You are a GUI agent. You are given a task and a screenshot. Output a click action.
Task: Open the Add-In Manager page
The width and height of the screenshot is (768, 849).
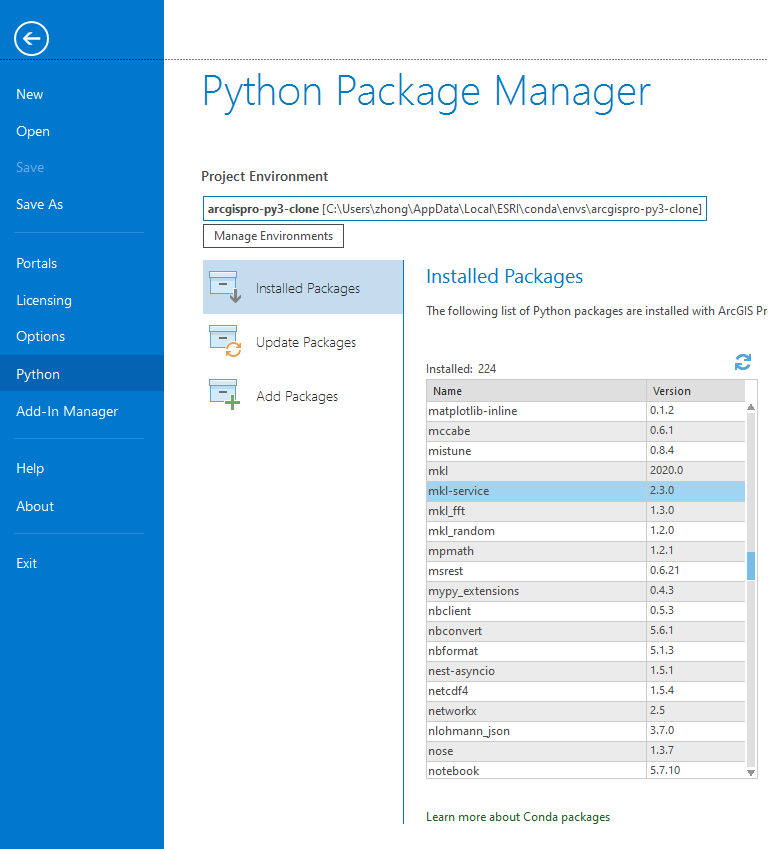(67, 411)
